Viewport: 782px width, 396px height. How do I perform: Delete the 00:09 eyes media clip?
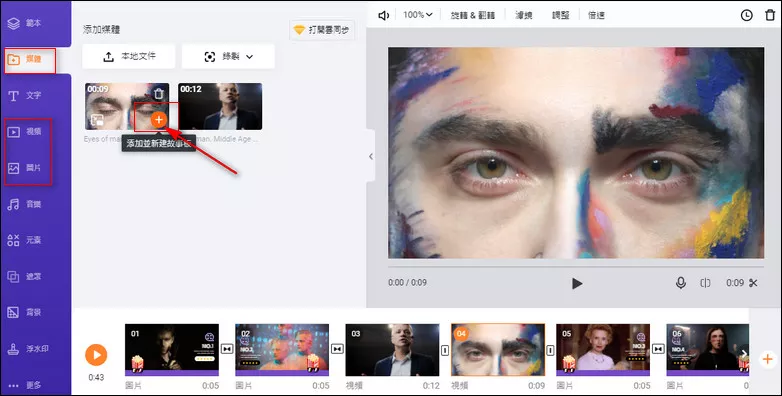click(x=159, y=94)
